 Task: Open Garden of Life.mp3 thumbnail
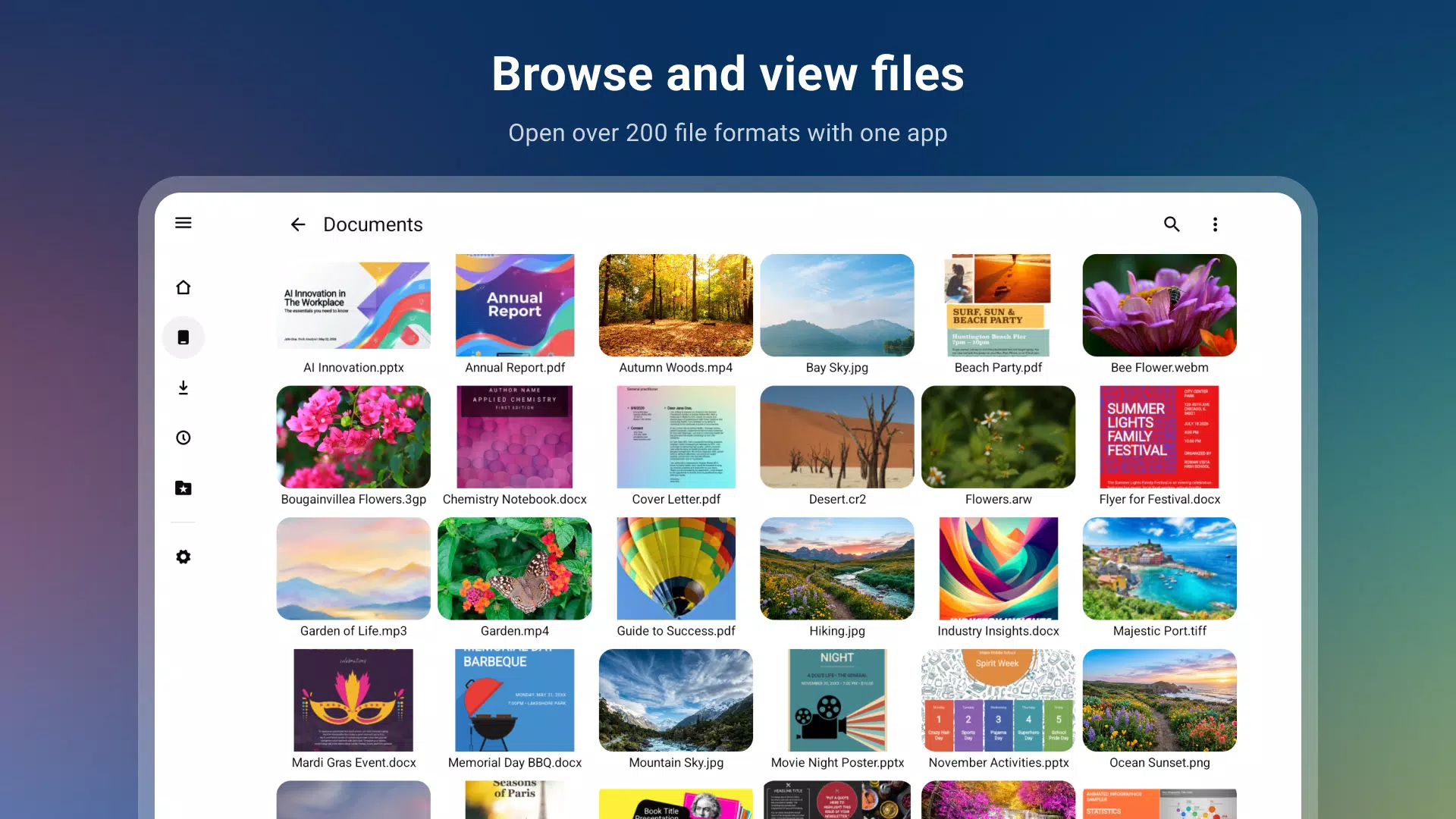(353, 569)
